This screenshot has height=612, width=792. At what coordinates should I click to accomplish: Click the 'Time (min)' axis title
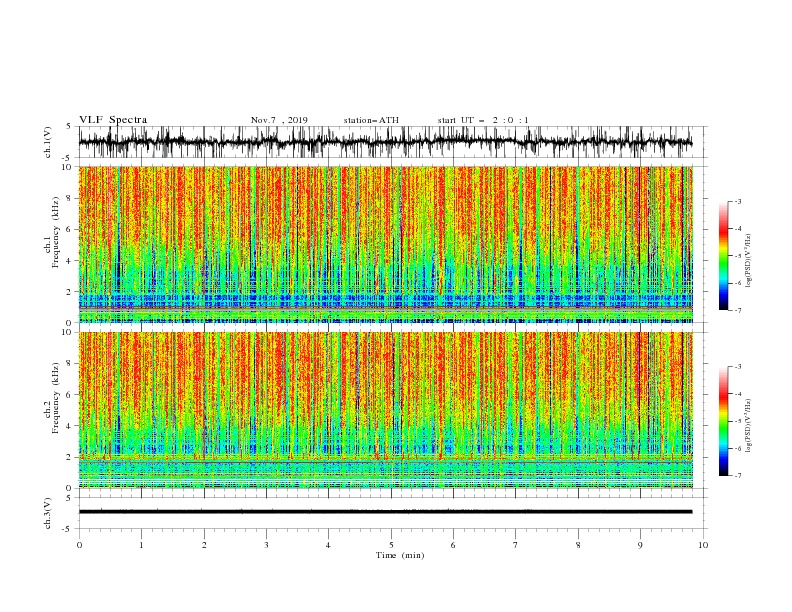pyautogui.click(x=400, y=555)
